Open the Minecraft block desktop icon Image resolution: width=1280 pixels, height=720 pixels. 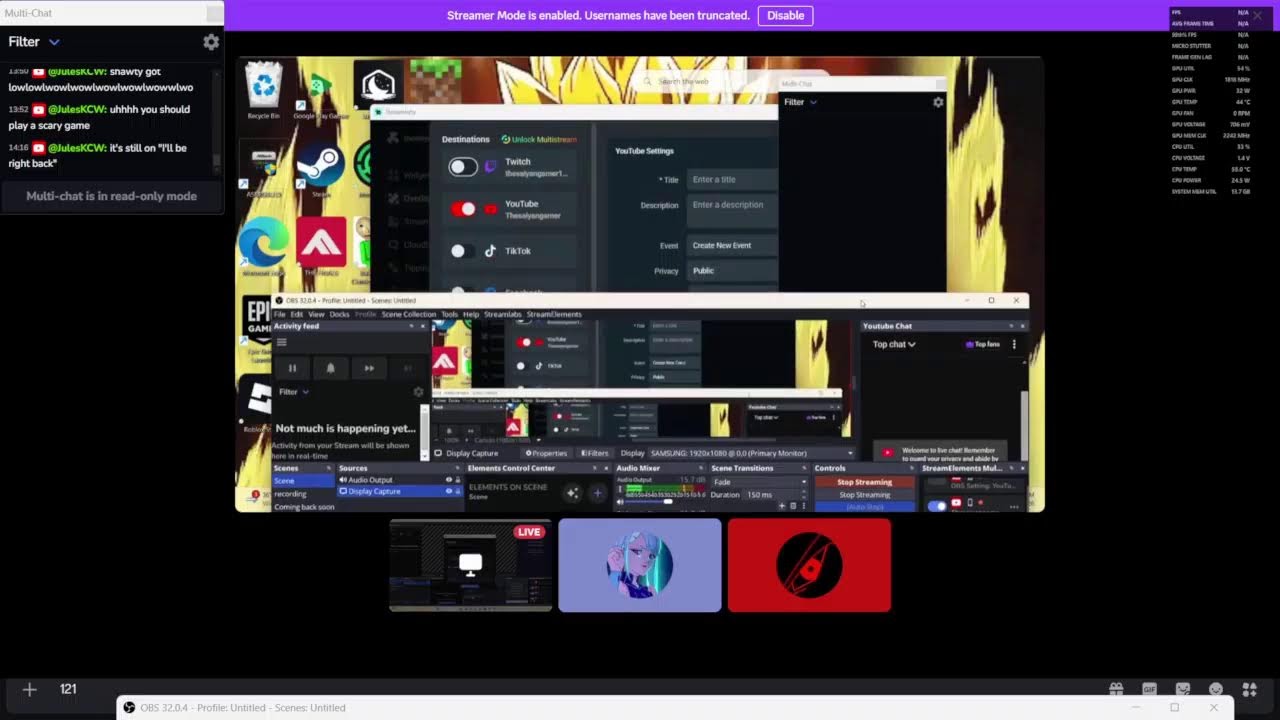click(x=436, y=82)
